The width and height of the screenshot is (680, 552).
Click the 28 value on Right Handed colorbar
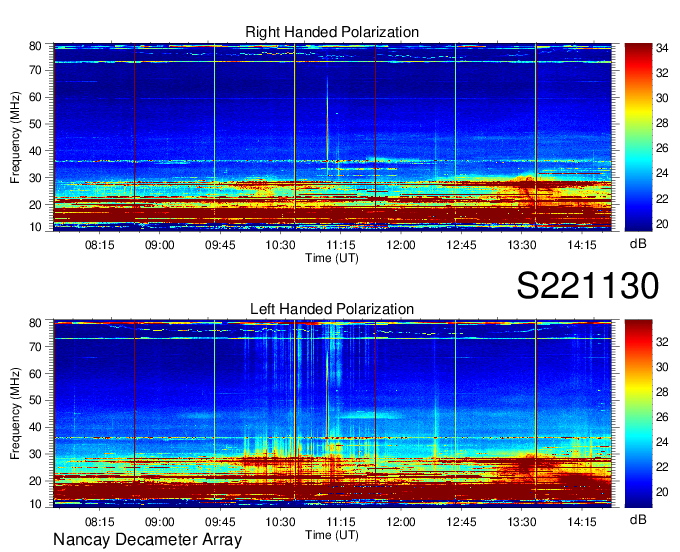(x=662, y=124)
